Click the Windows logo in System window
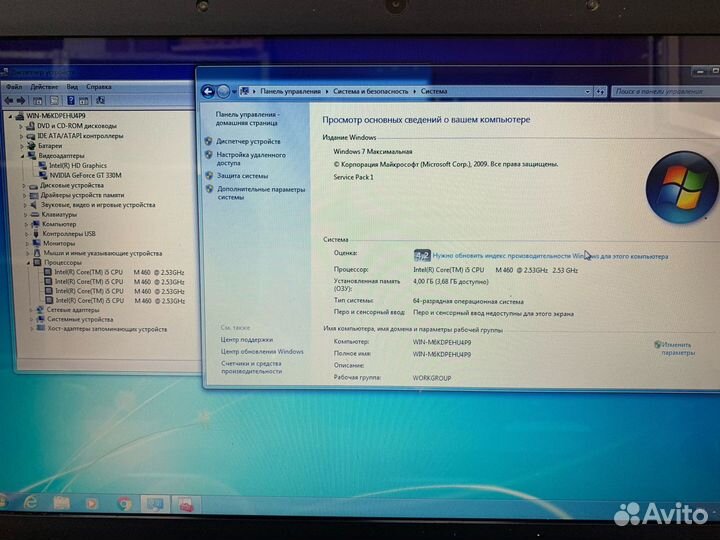This screenshot has width=720, height=540. point(682,187)
